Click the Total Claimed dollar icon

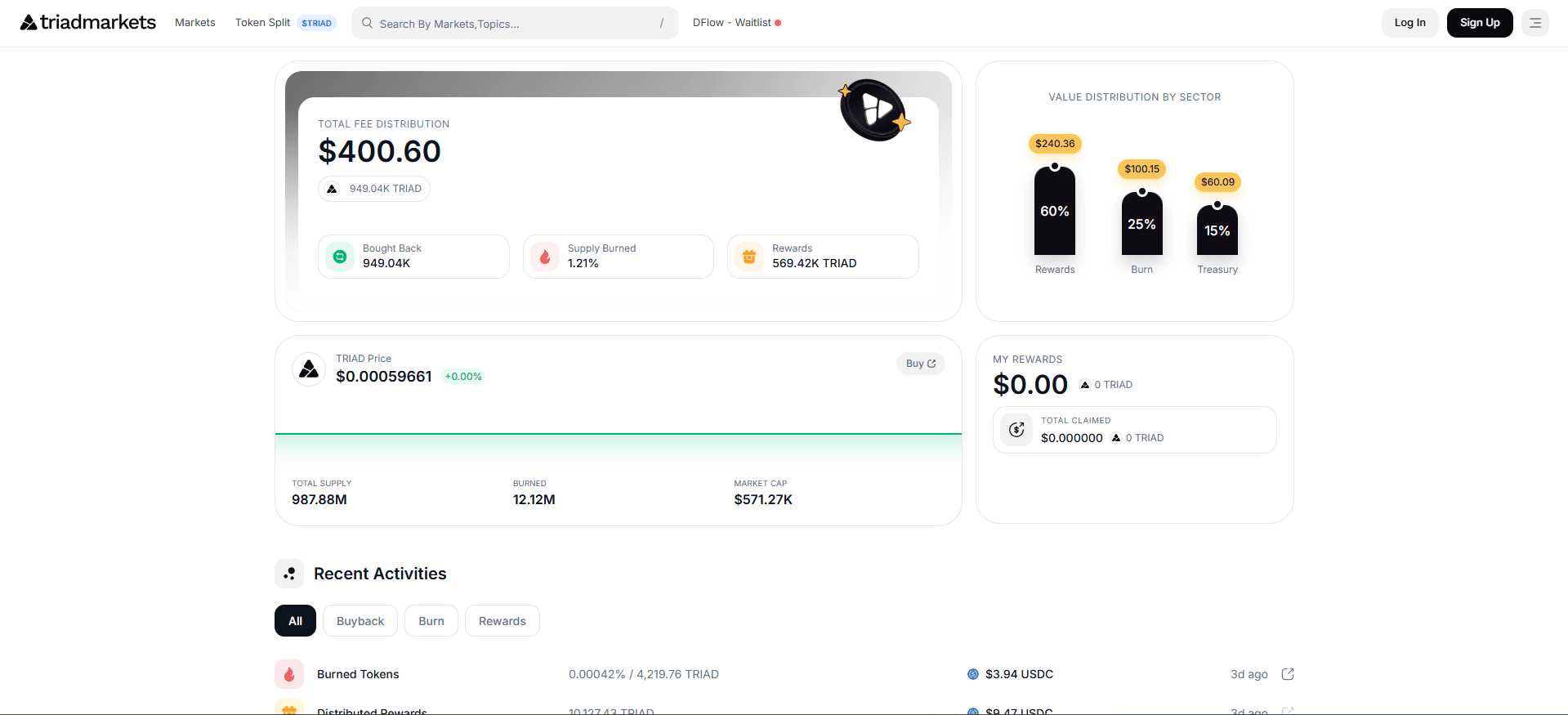[1016, 430]
